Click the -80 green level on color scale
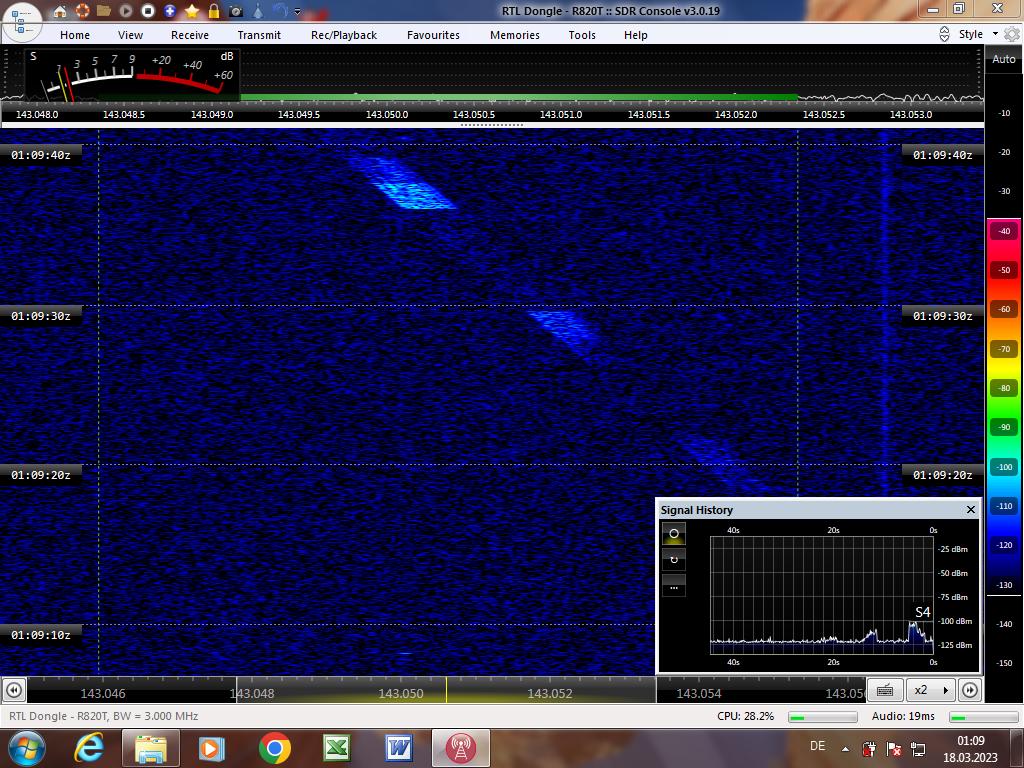The height and width of the screenshot is (768, 1024). click(1004, 388)
